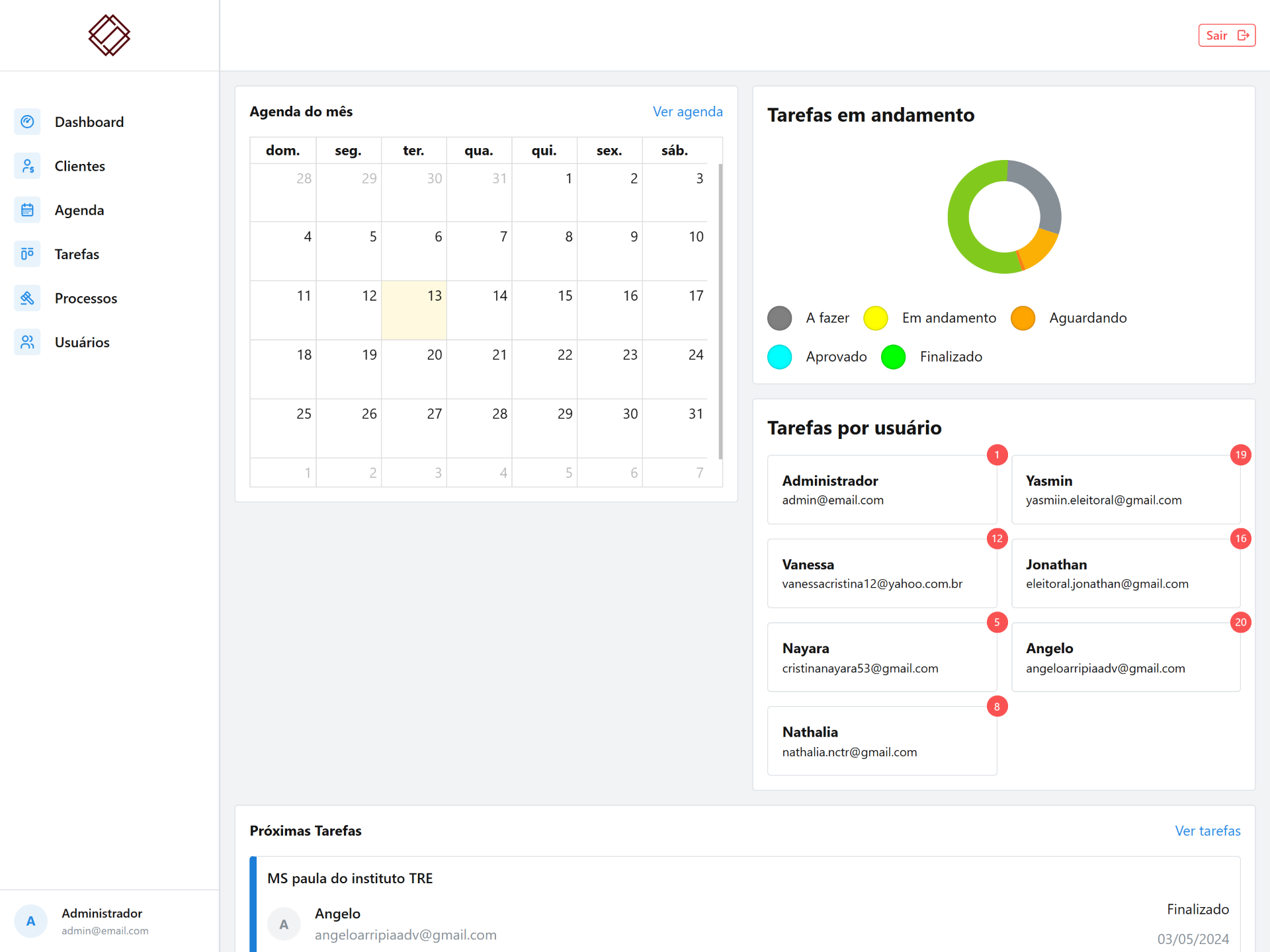1270x952 pixels.
Task: Click the diamond logo at top left
Action: coord(109,35)
